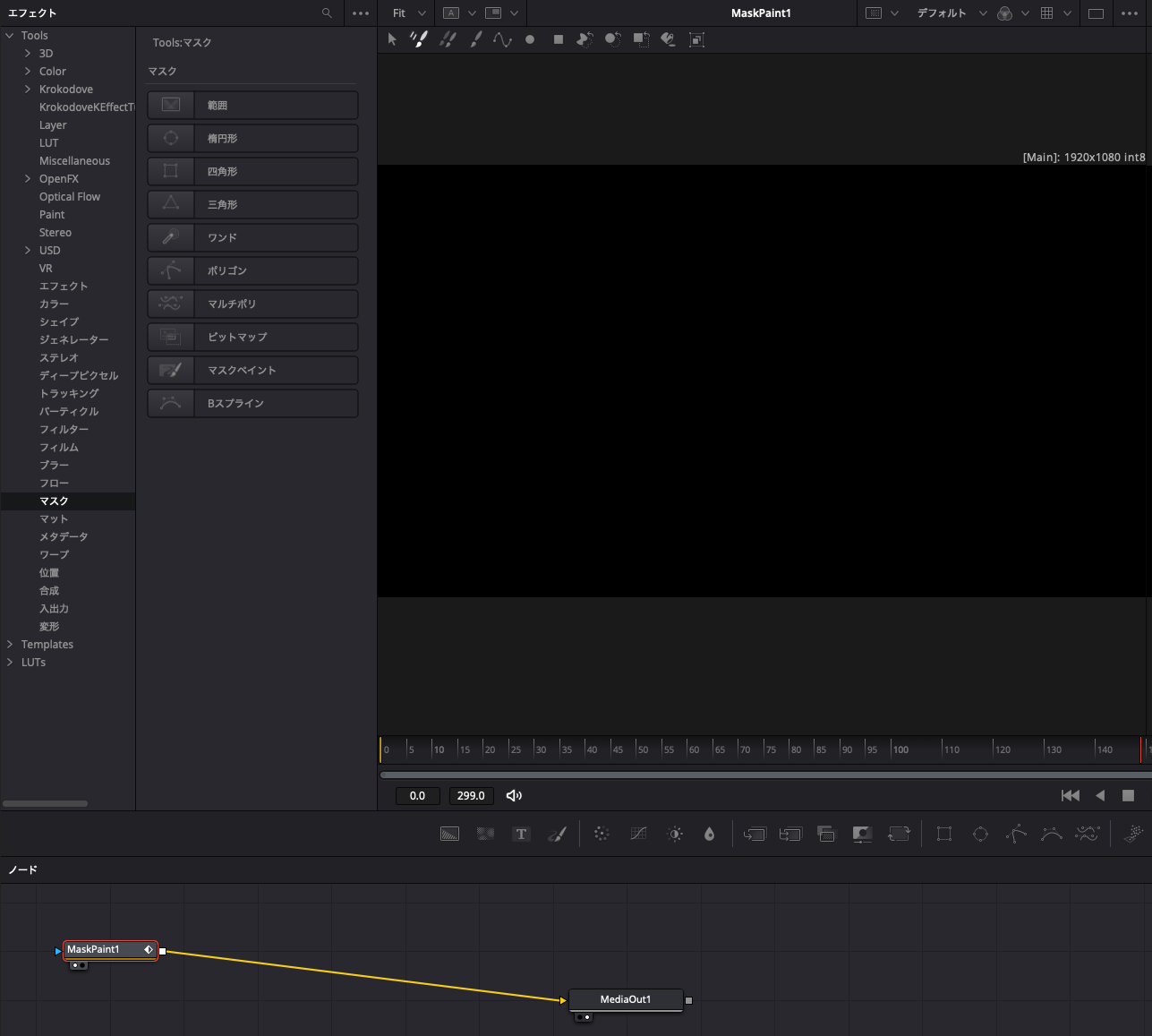The image size is (1152, 1036).
Task: Jump to first frame playback button
Action: pyautogui.click(x=1070, y=795)
